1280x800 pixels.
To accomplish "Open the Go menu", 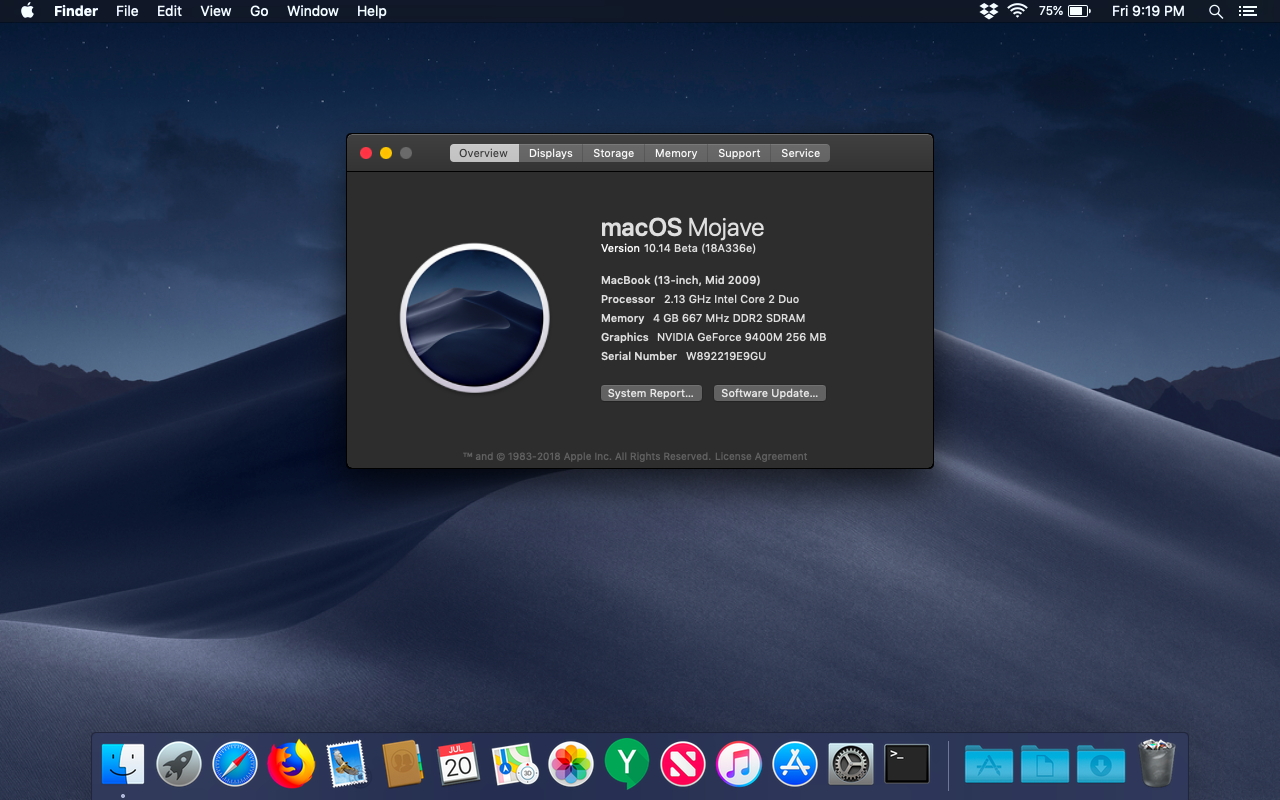I will (x=259, y=11).
